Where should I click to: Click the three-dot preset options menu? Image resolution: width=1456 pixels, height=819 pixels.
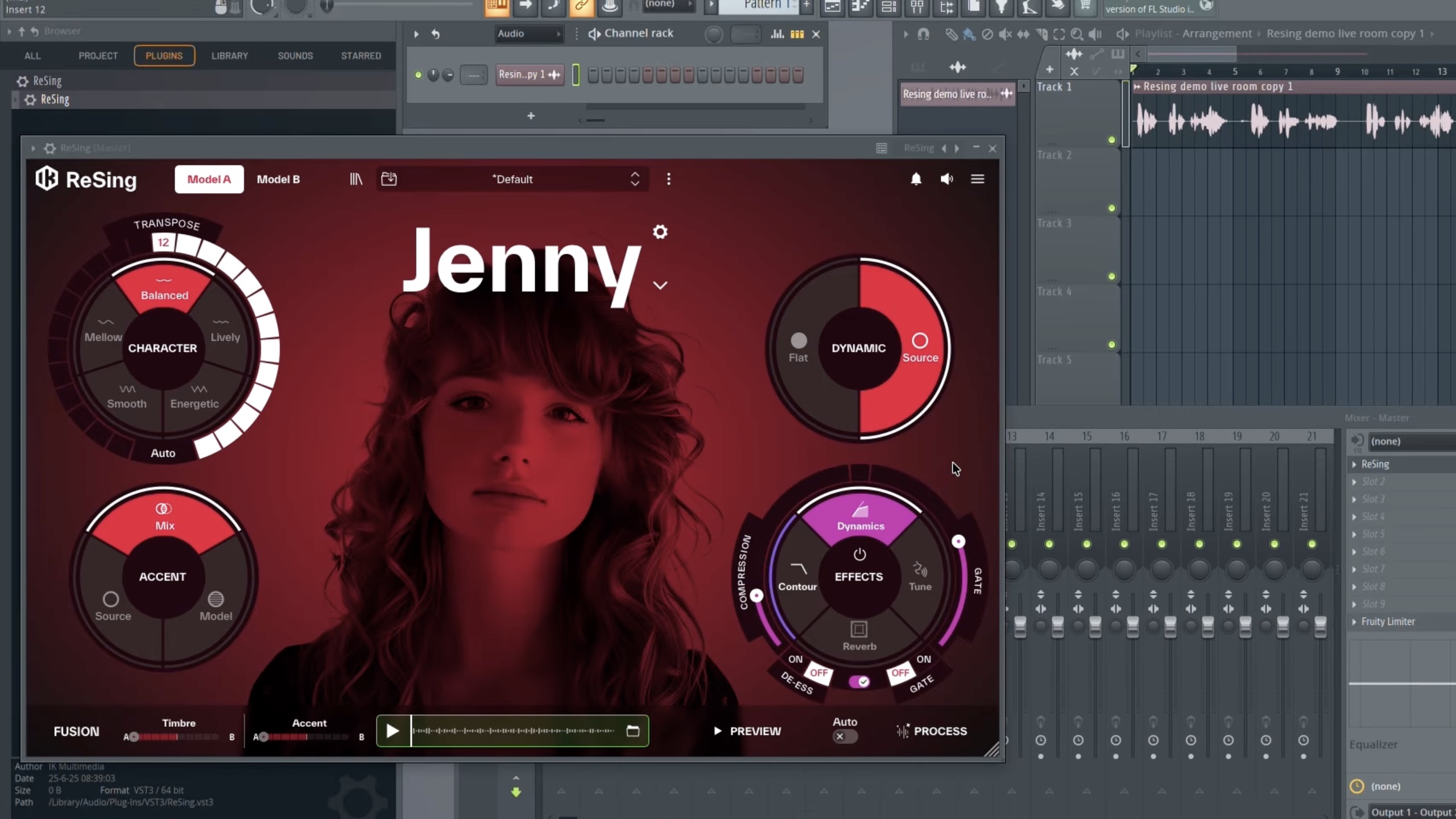pos(668,179)
